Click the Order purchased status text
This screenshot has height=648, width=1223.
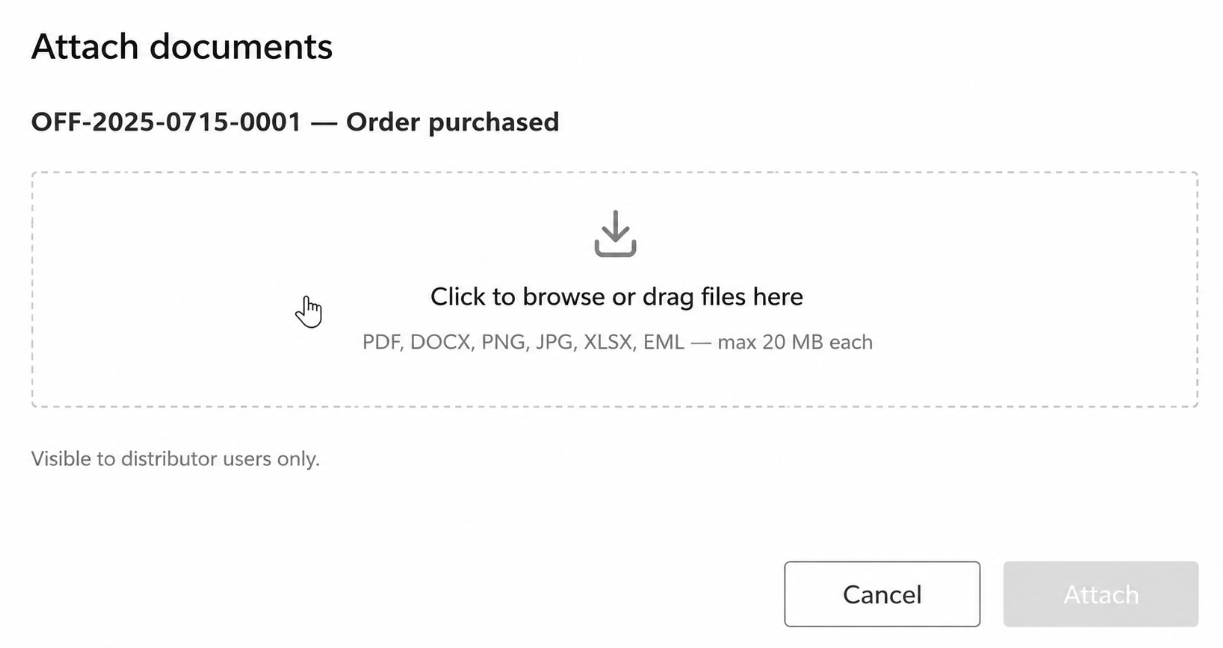452,122
